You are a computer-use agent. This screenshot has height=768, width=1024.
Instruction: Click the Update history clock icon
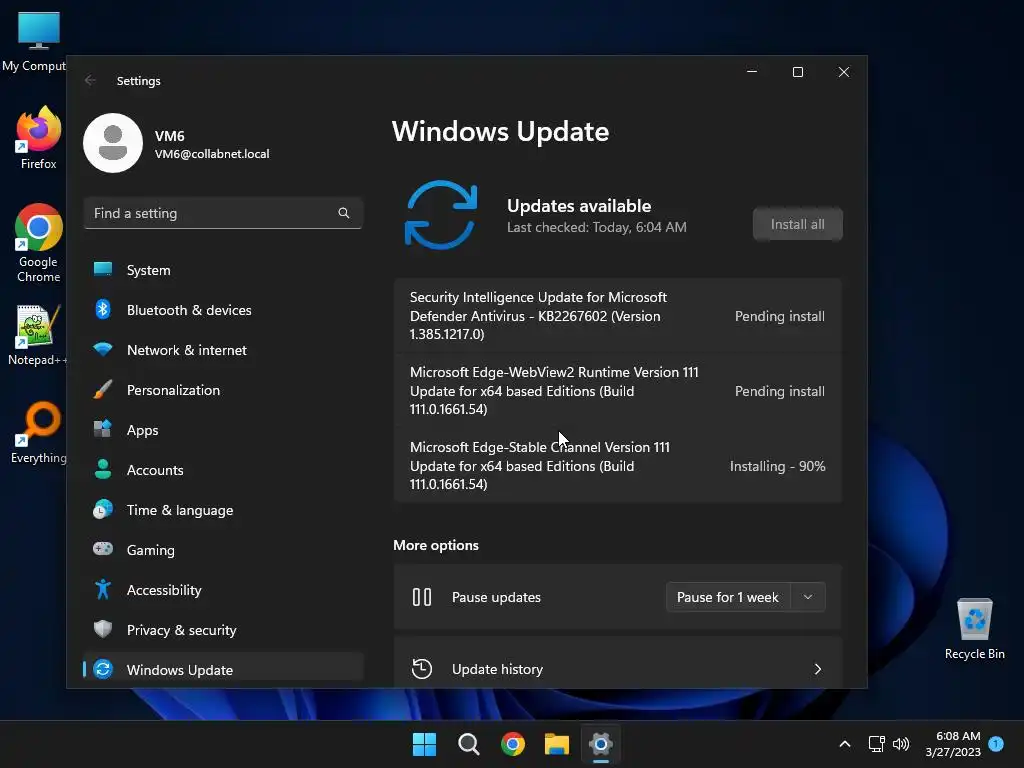pos(422,669)
